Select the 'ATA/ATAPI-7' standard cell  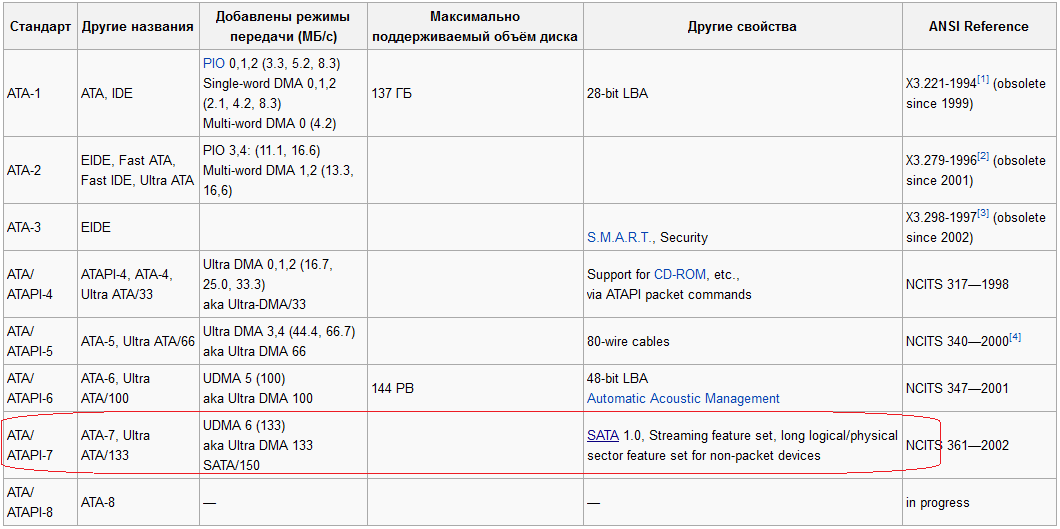click(40, 445)
